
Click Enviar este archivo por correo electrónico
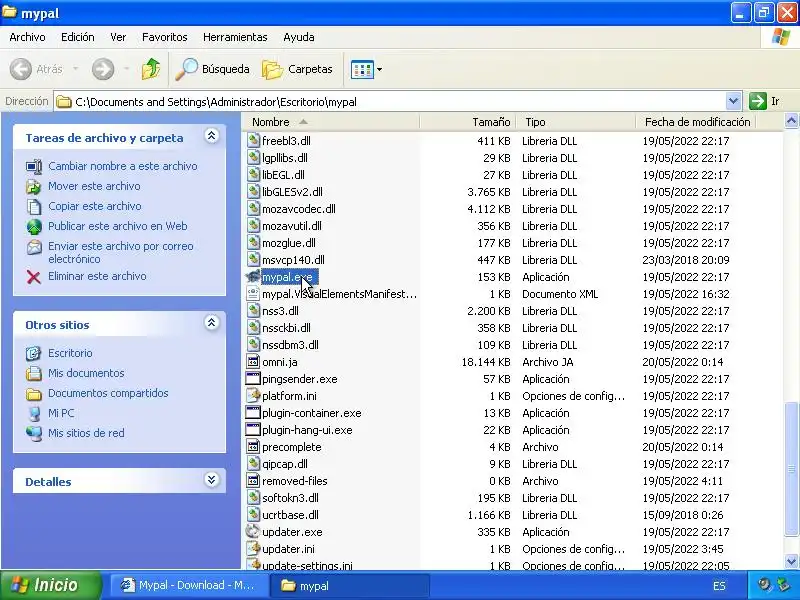120,253
